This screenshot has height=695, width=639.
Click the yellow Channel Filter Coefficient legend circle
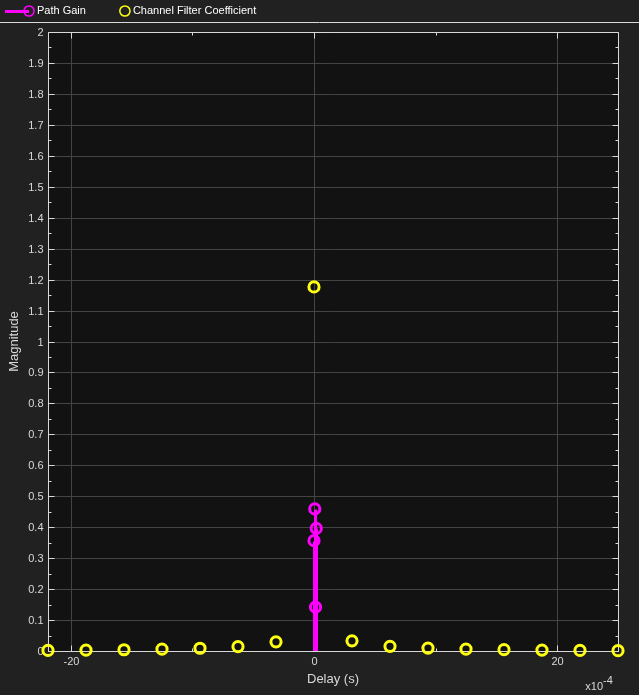pyautogui.click(x=125, y=11)
